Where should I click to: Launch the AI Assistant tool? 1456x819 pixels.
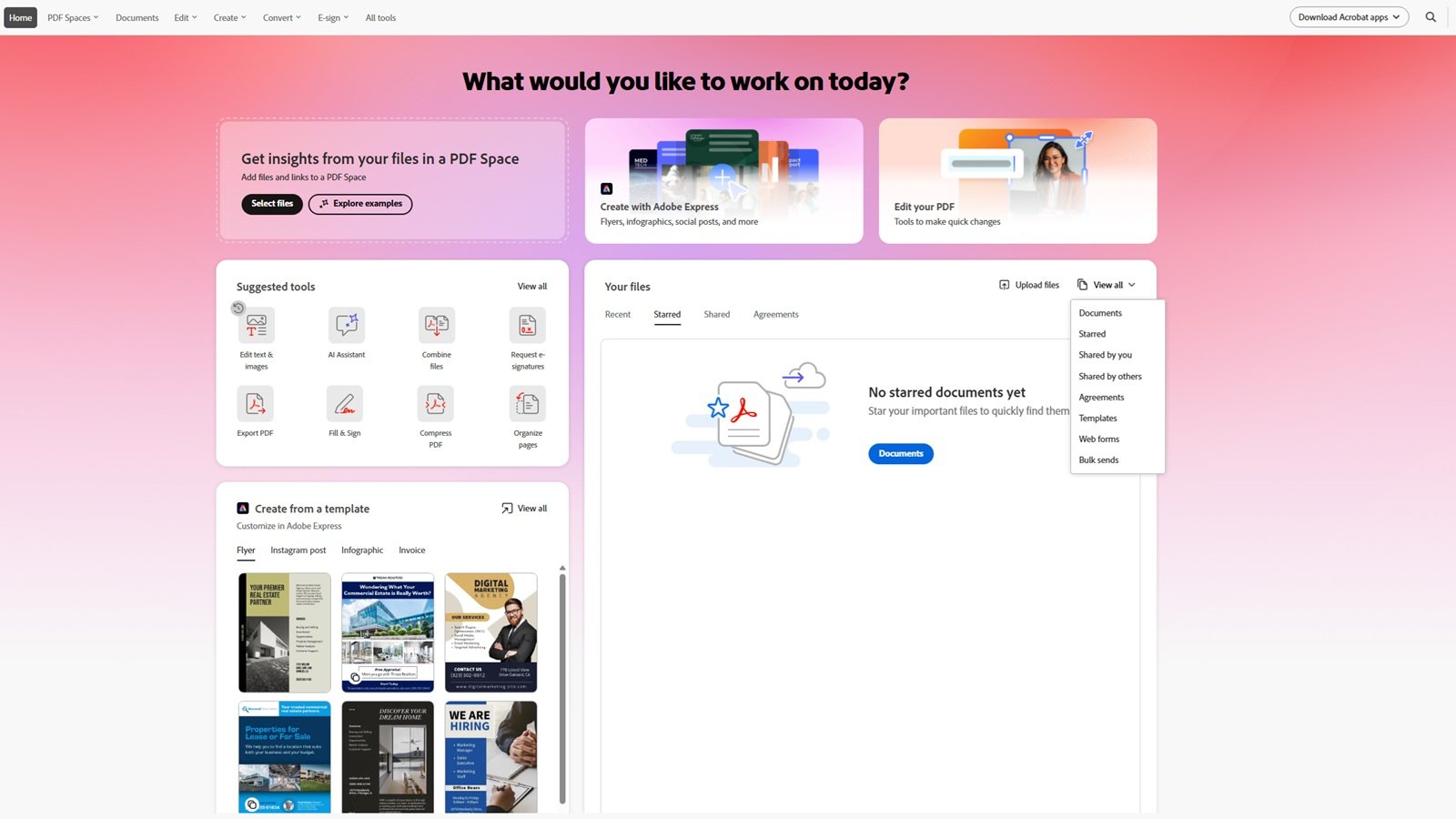[346, 326]
